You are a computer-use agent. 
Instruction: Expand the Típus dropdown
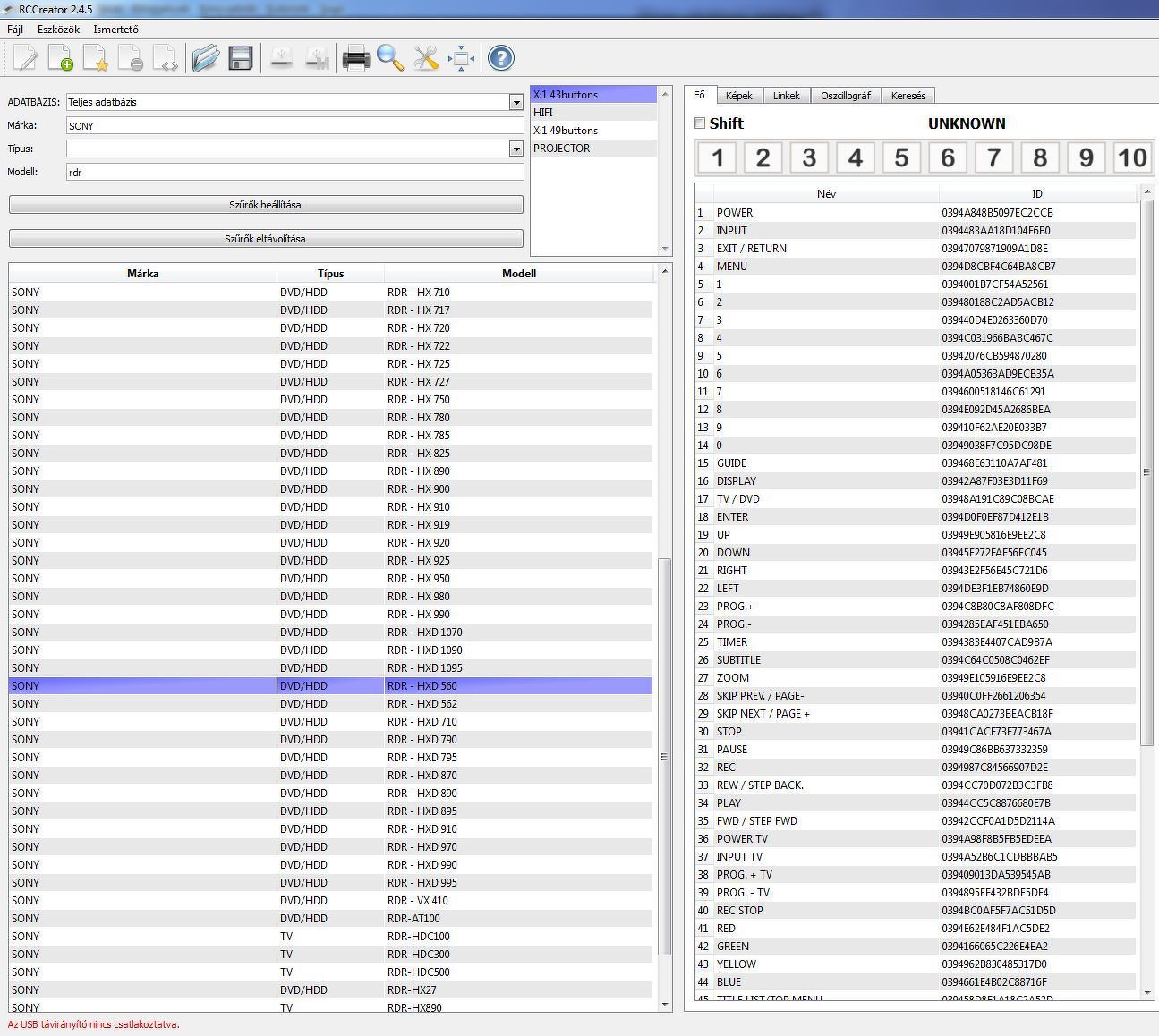[516, 149]
